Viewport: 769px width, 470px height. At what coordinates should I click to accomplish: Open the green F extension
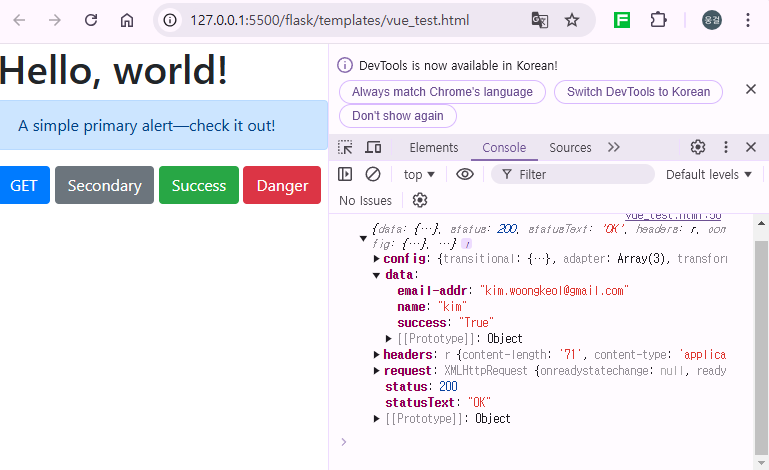[622, 20]
